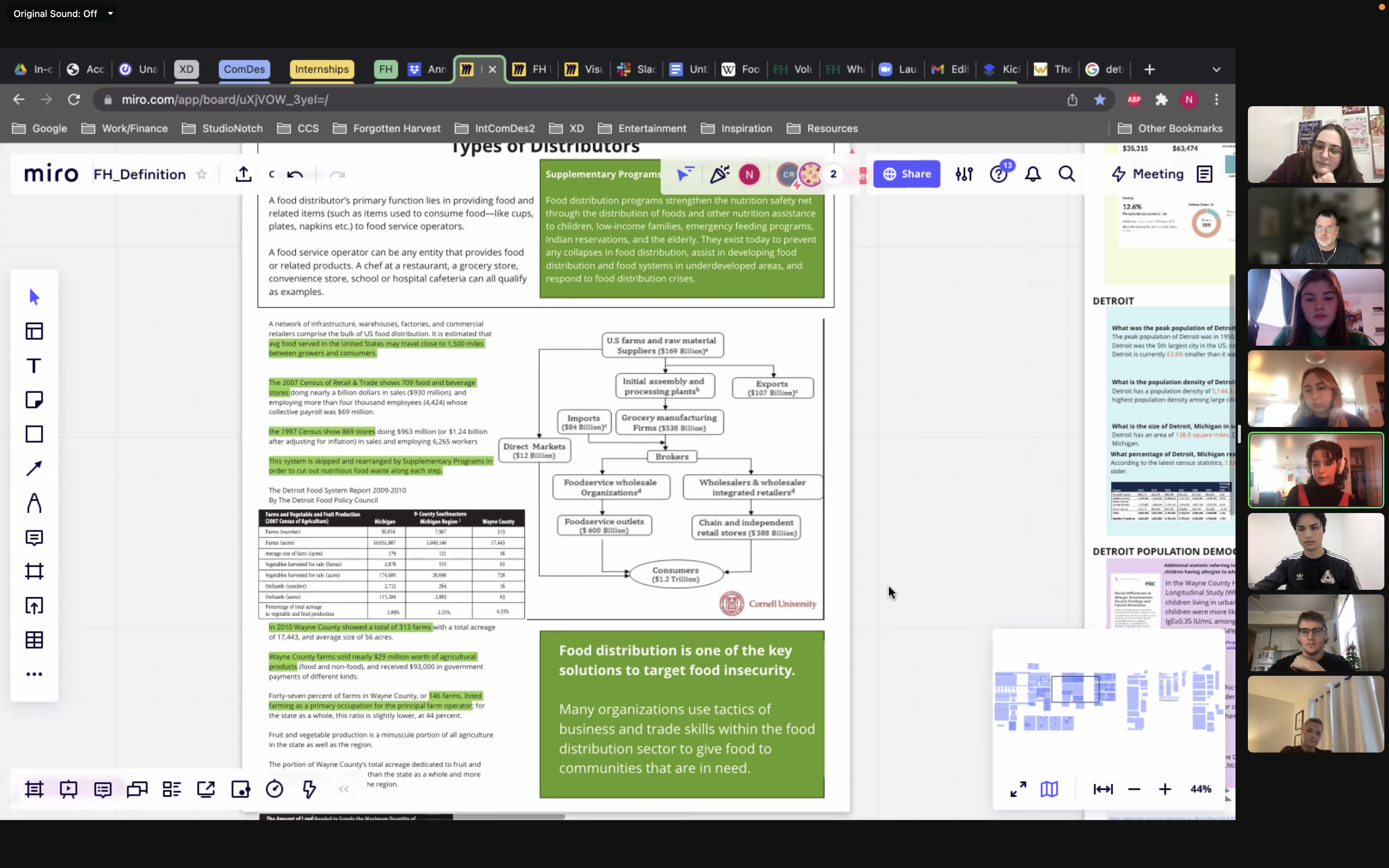This screenshot has height=868, width=1389.
Task: Star the FH_Definition board
Action: tap(202, 174)
